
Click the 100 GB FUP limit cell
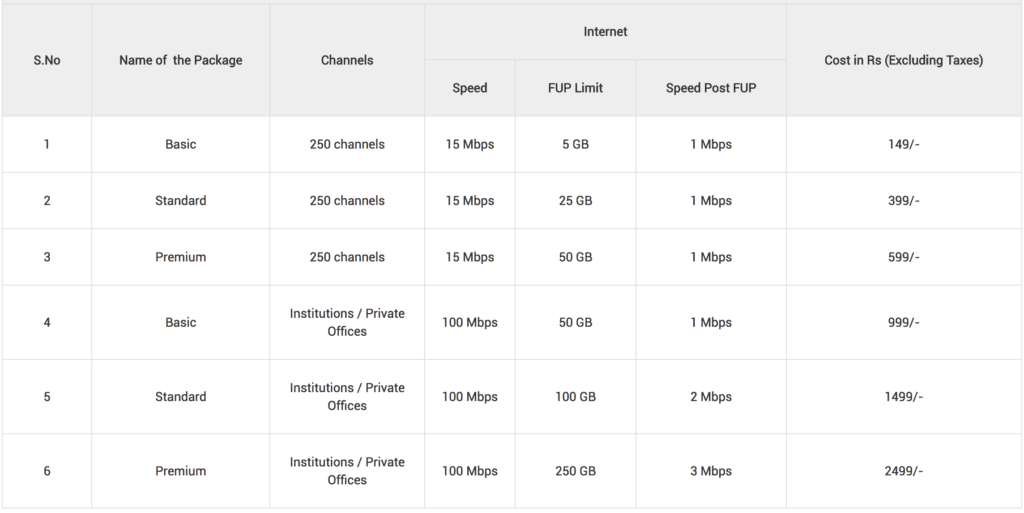pyautogui.click(x=575, y=397)
